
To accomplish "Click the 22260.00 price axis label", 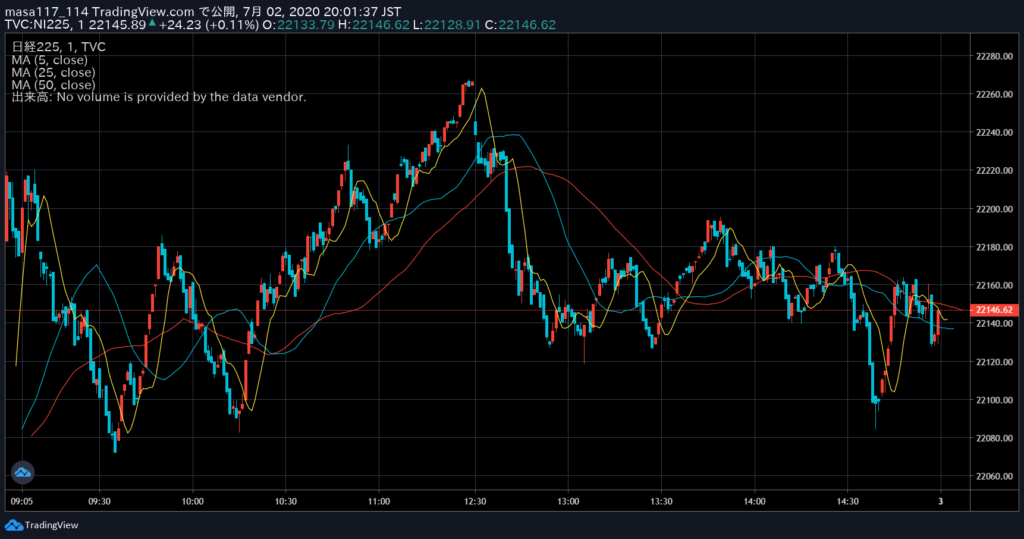I will click(x=995, y=94).
